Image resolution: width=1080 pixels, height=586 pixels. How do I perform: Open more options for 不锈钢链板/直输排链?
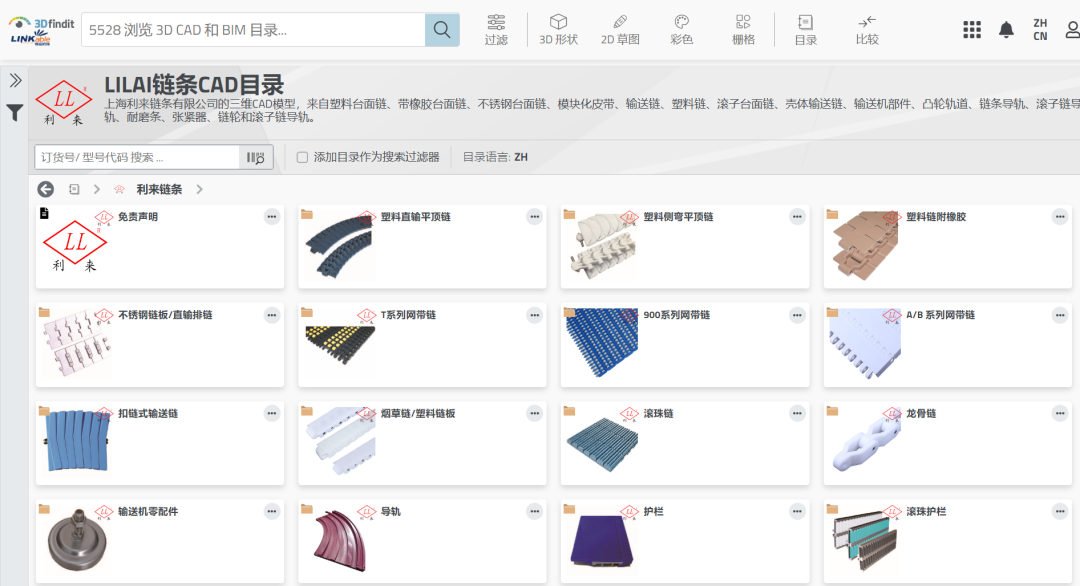(272, 315)
